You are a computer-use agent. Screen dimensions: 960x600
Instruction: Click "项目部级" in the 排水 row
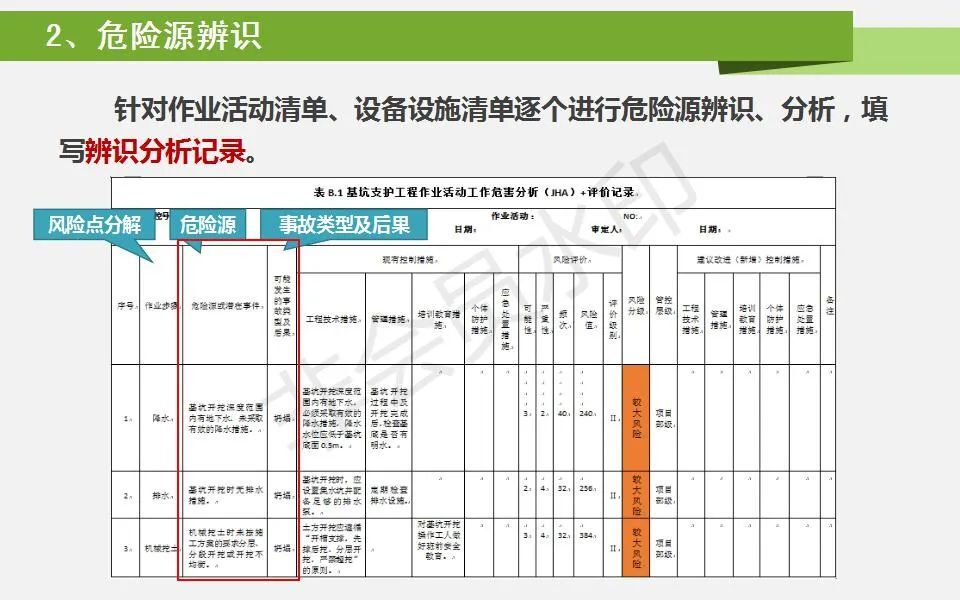664,495
